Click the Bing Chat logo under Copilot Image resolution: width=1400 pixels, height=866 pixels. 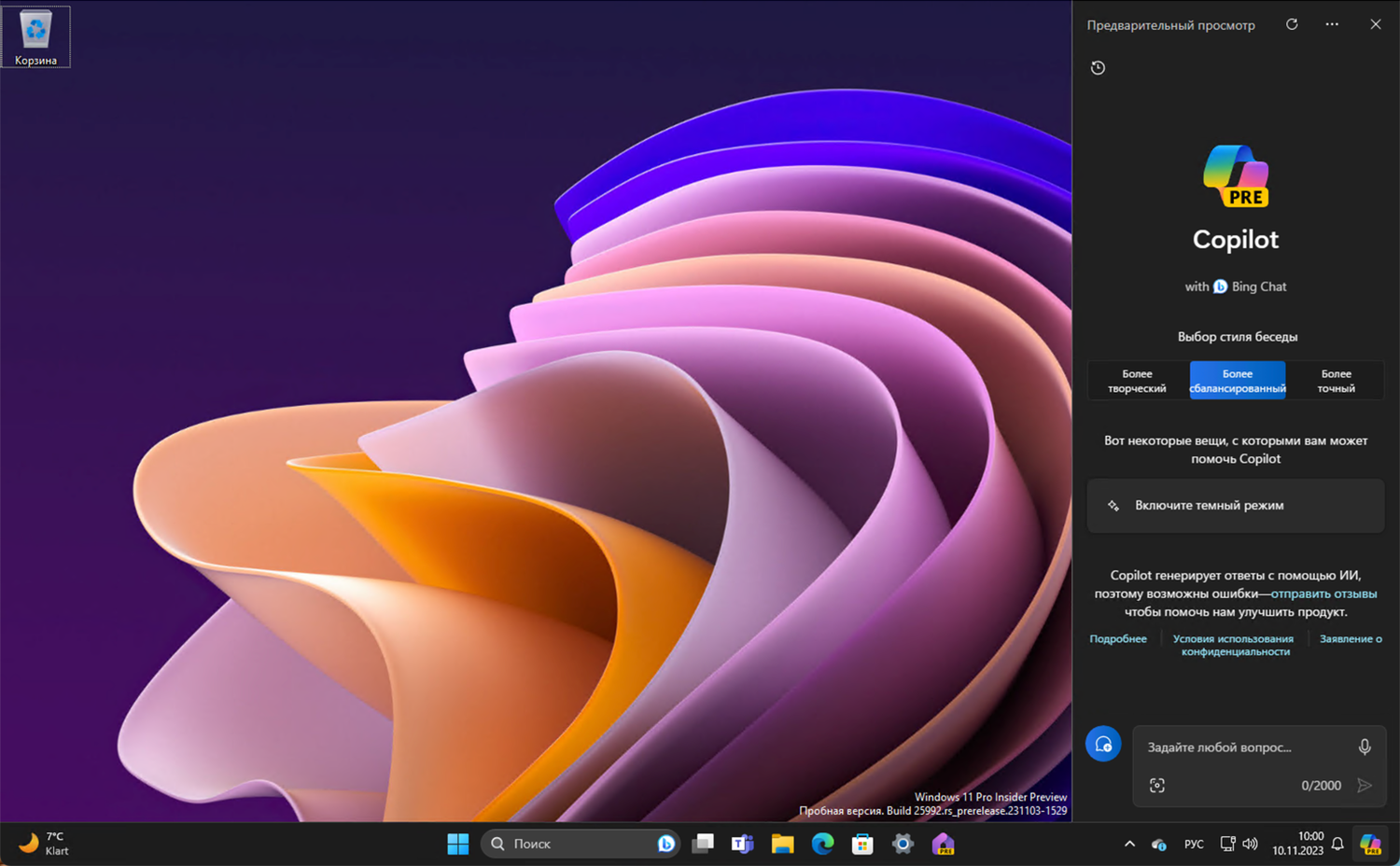coord(1220,286)
